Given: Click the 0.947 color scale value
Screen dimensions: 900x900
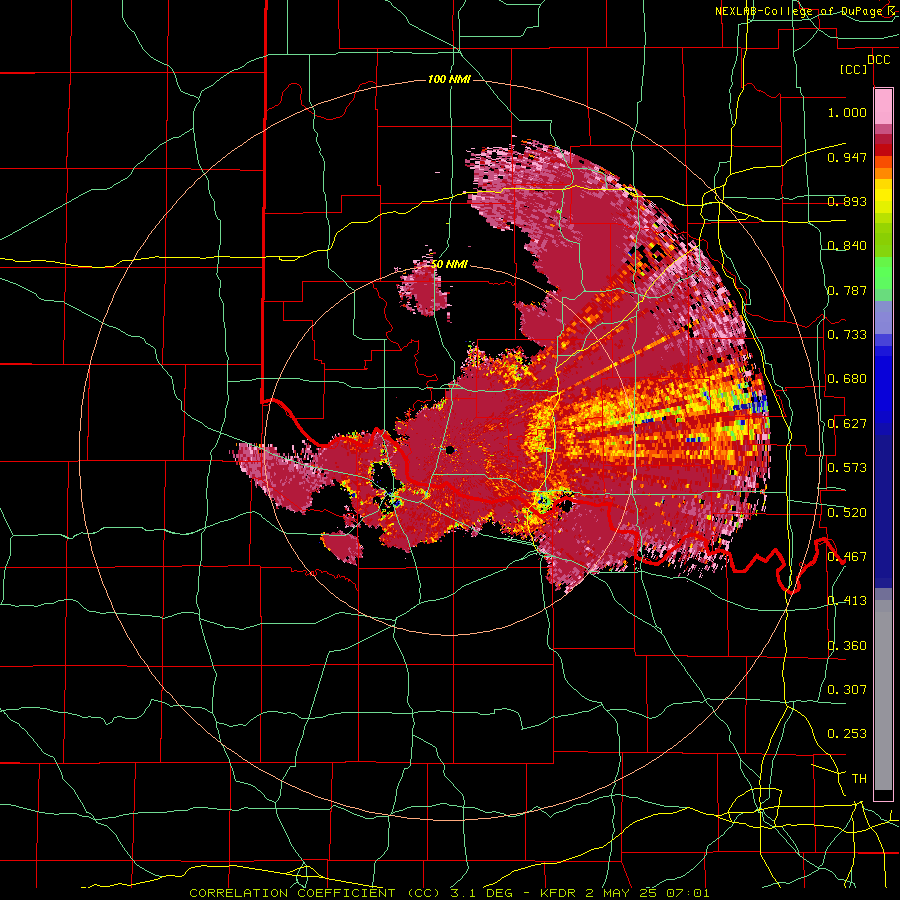Looking at the screenshot, I should coord(847,157).
